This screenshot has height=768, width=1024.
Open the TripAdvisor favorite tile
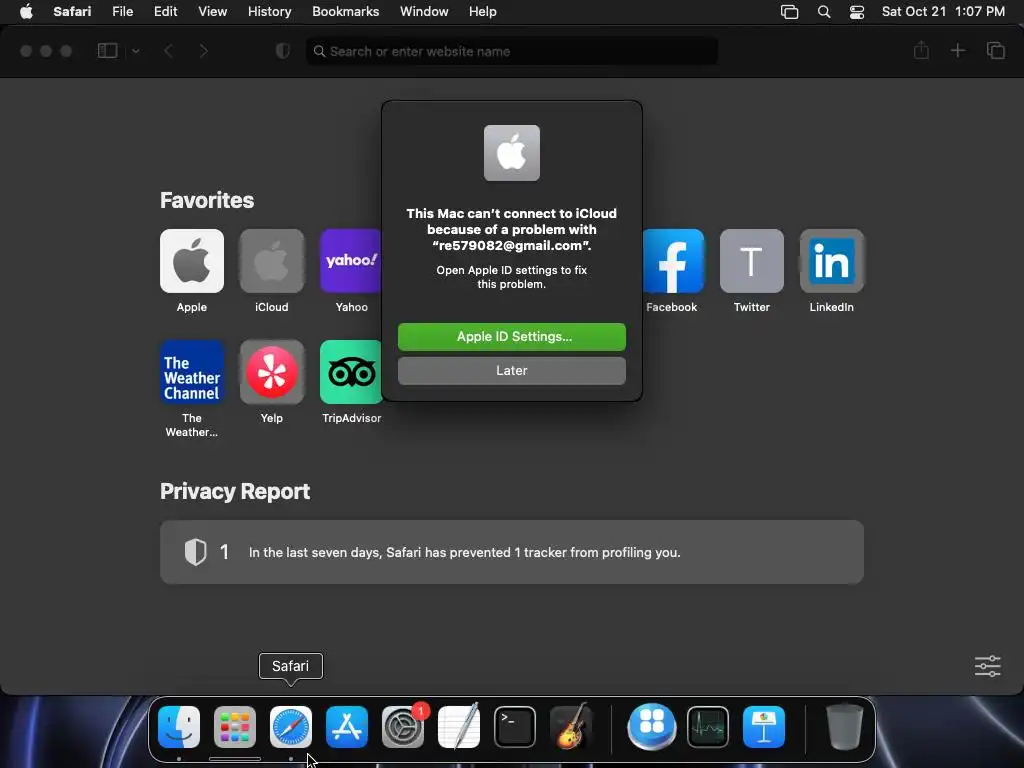[351, 372]
